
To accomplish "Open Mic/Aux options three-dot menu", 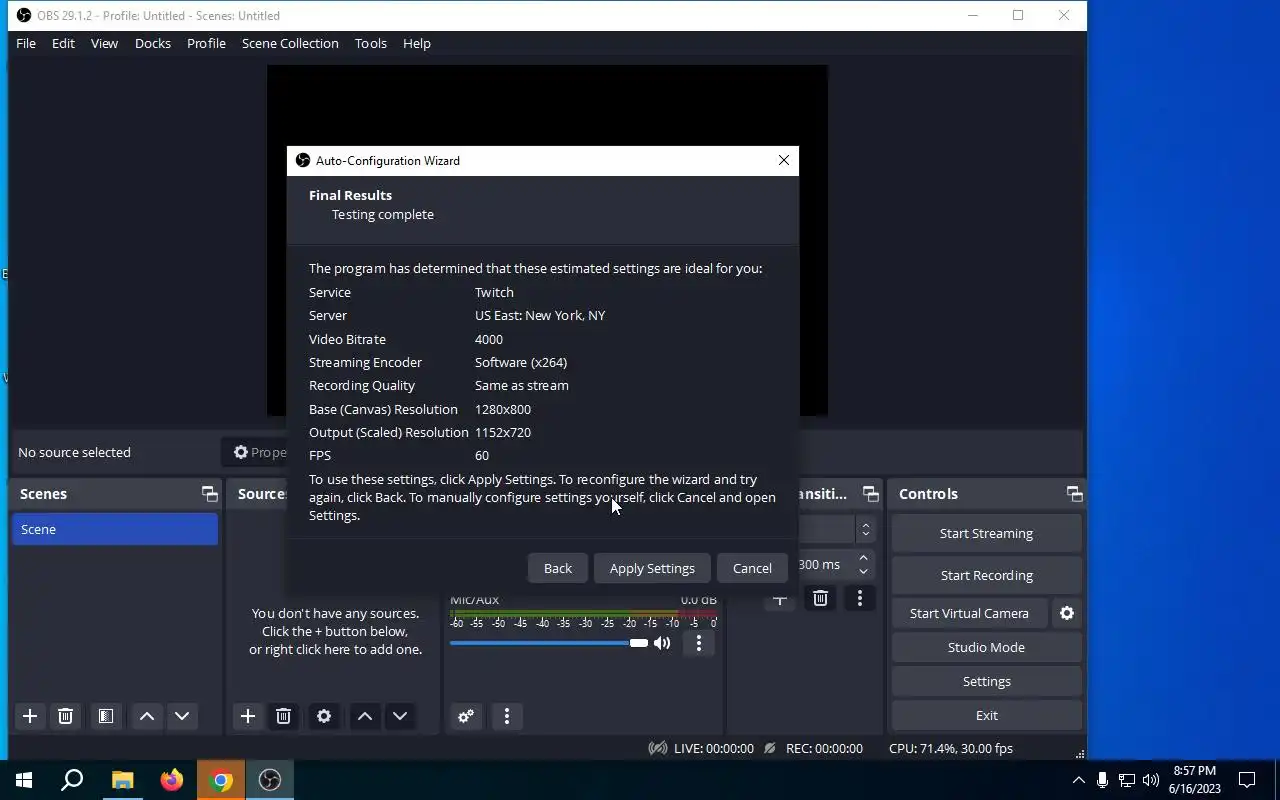I will [699, 643].
